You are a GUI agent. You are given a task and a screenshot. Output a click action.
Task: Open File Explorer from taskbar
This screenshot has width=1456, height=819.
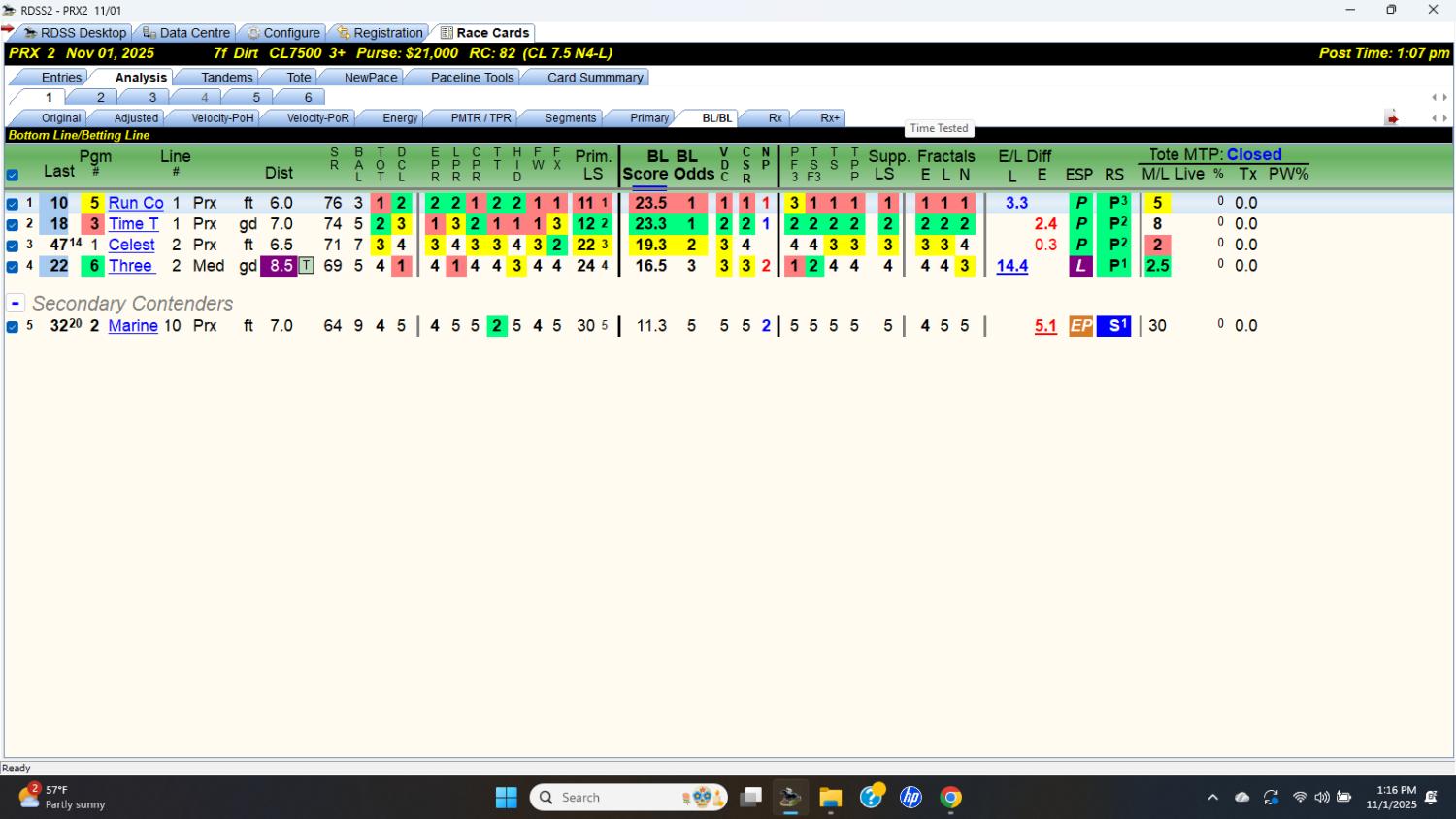click(x=830, y=798)
